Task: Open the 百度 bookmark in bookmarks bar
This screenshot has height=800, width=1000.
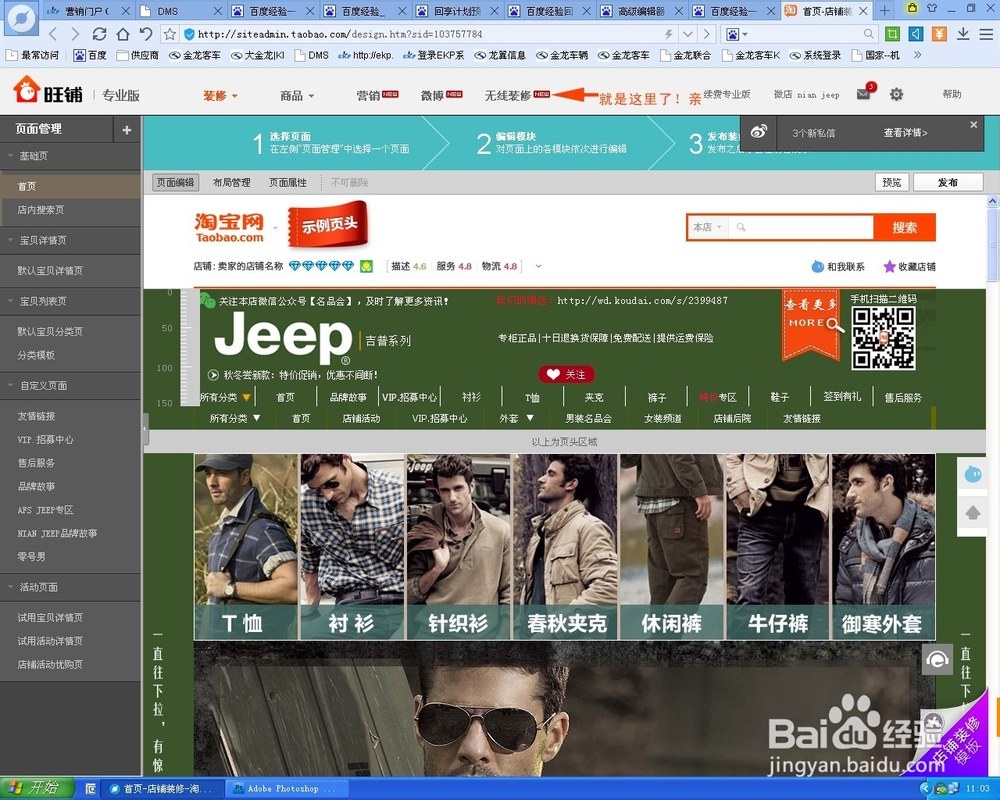Action: 90,56
